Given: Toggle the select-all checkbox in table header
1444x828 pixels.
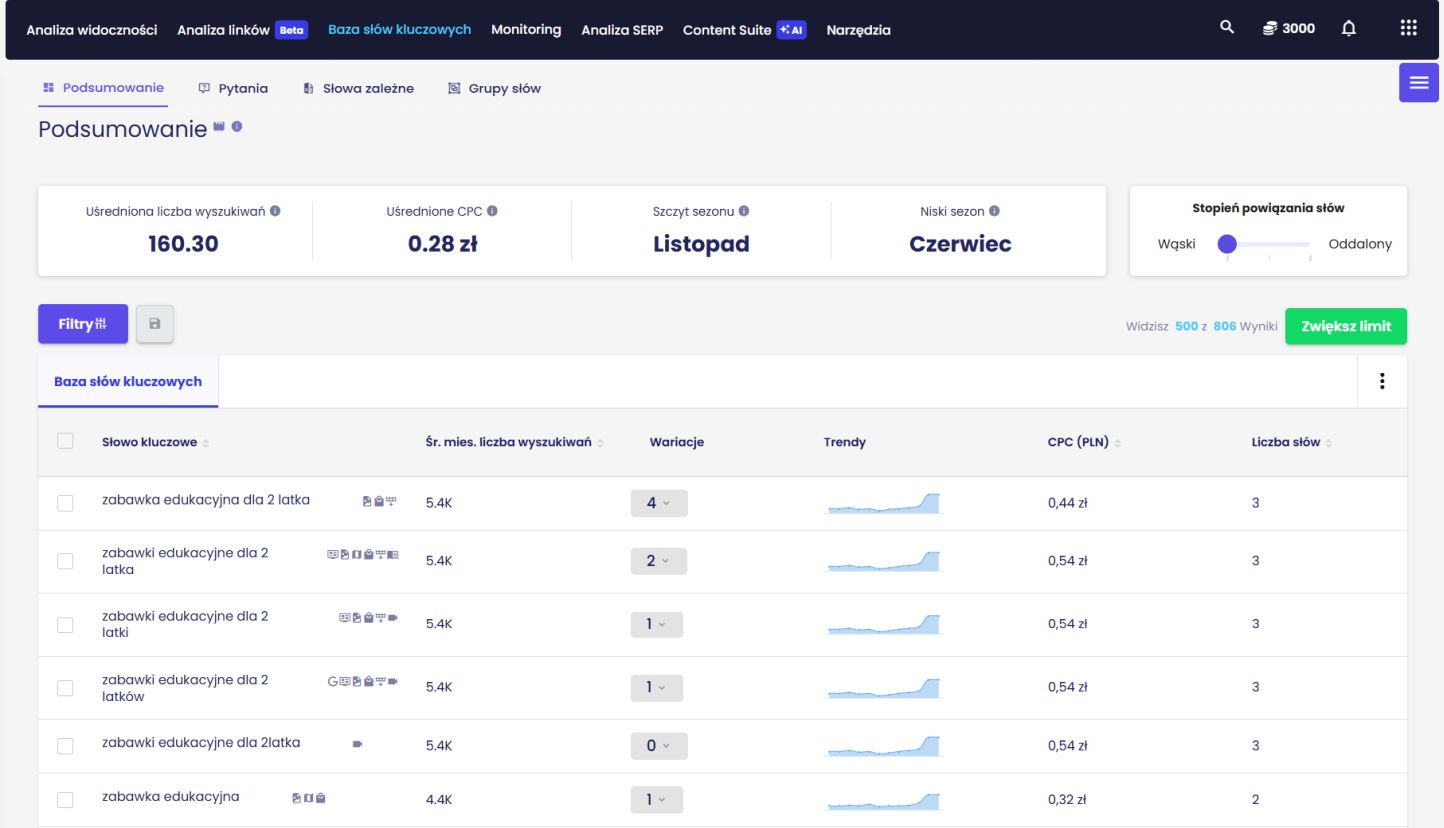Looking at the screenshot, I should coord(65,440).
